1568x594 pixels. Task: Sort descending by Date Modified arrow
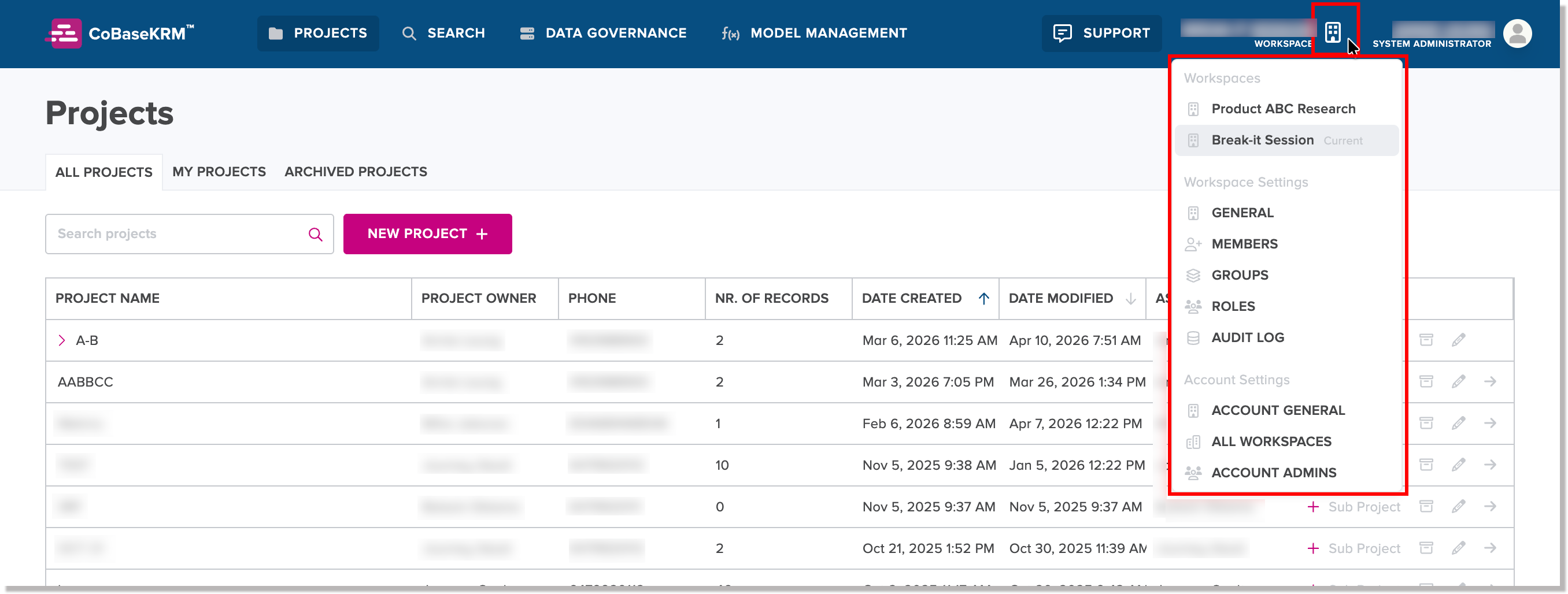1130,298
